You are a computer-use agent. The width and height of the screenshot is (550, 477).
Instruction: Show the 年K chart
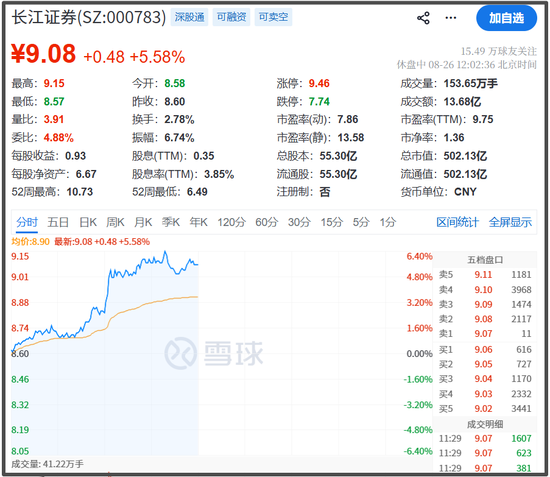tap(199, 222)
